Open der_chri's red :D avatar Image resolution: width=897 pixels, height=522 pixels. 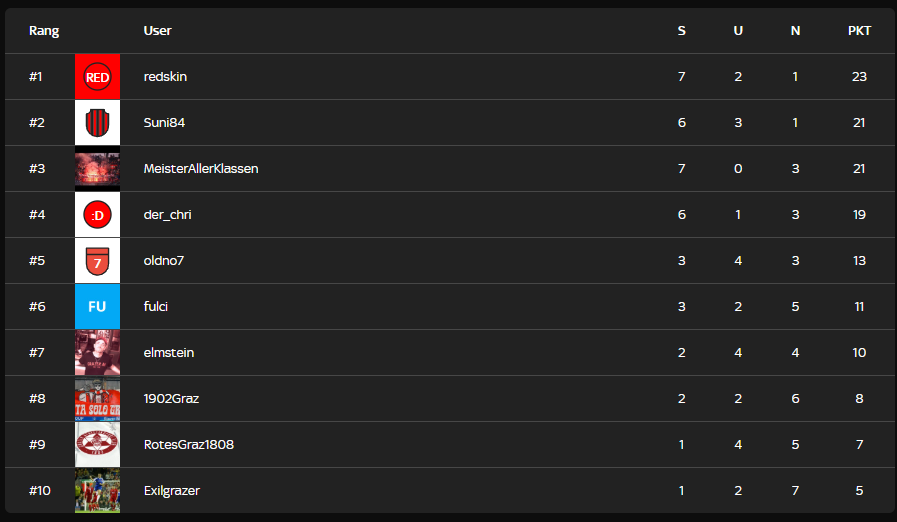click(x=97, y=215)
